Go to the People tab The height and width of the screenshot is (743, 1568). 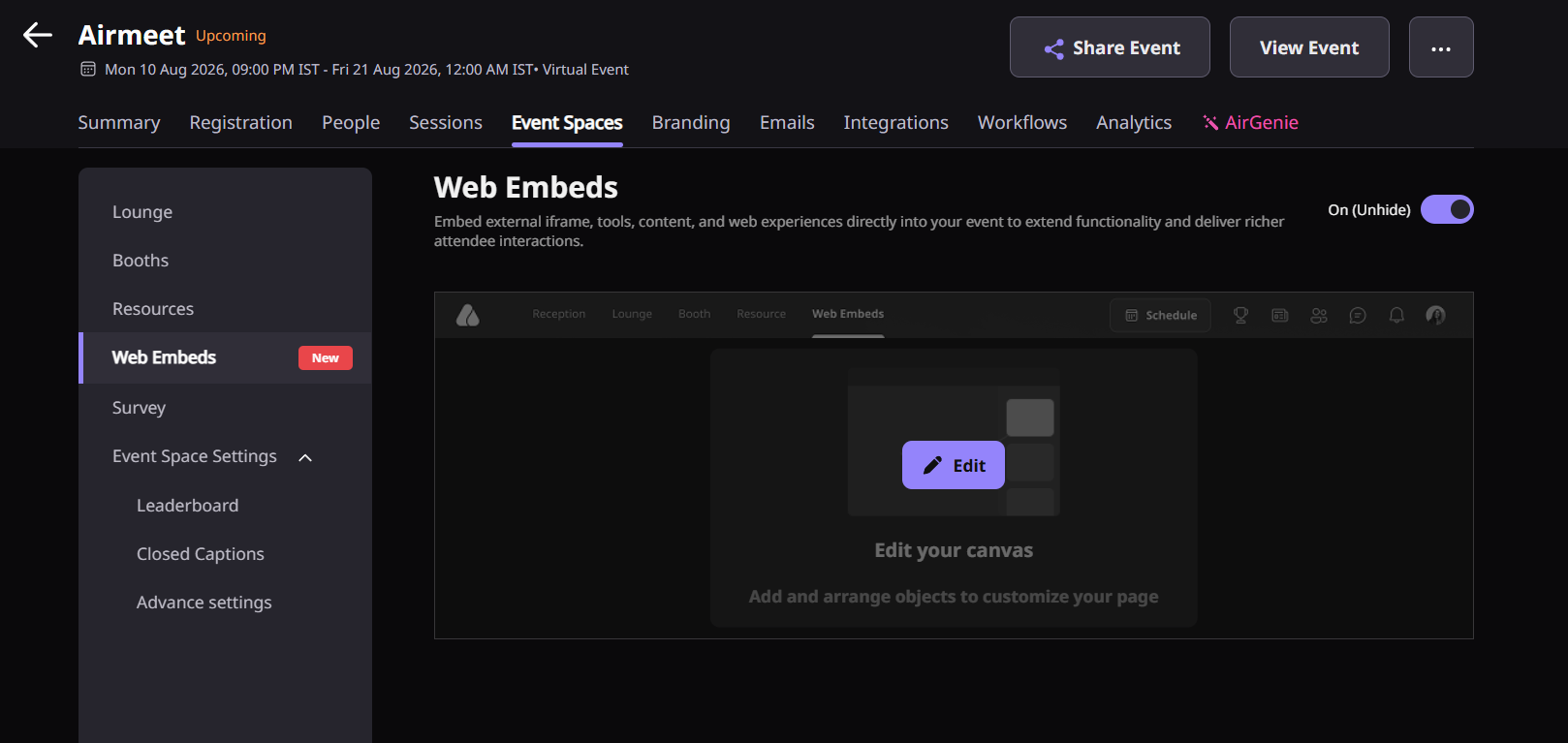coord(351,123)
